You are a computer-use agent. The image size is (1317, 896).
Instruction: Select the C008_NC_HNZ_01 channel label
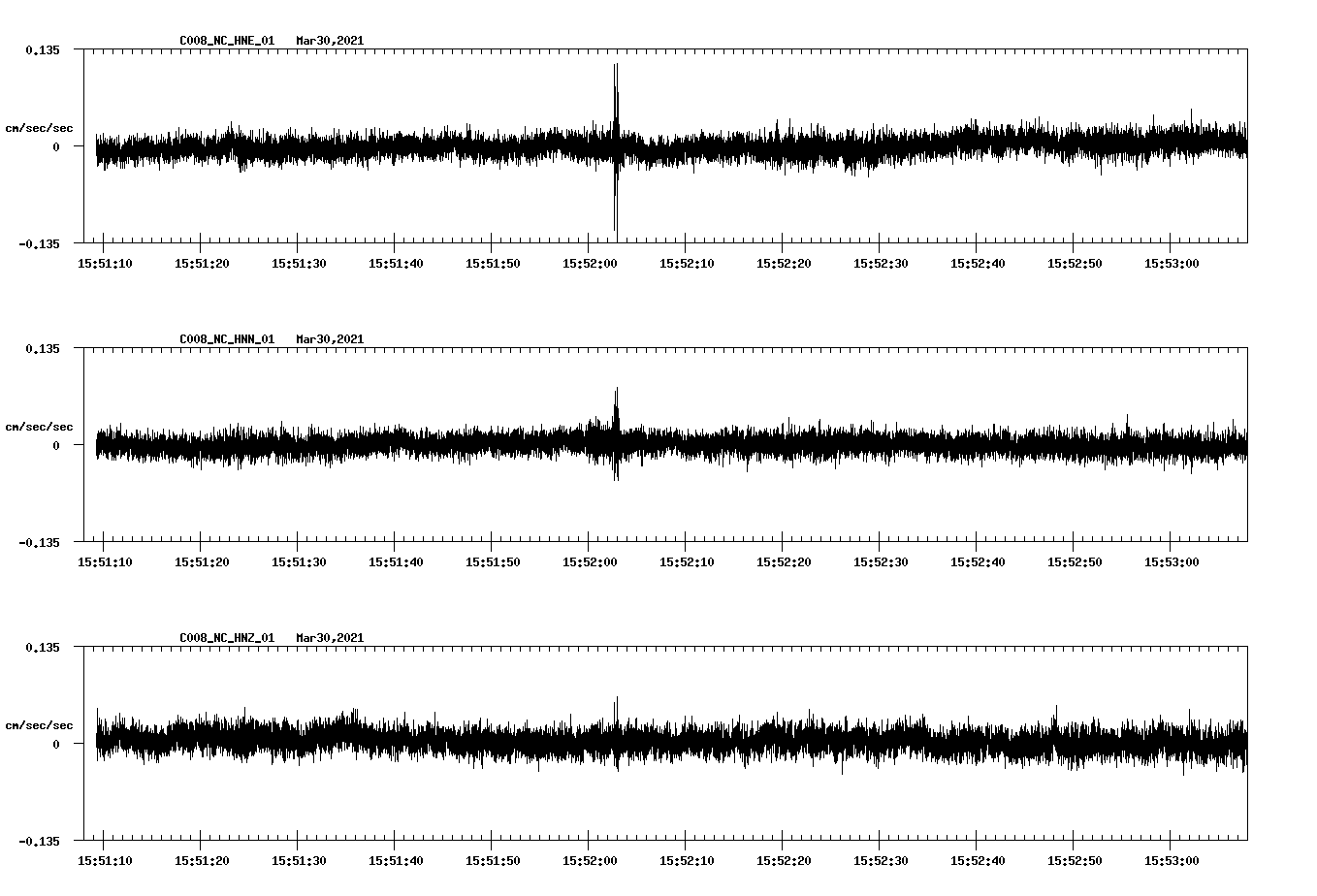[226, 637]
